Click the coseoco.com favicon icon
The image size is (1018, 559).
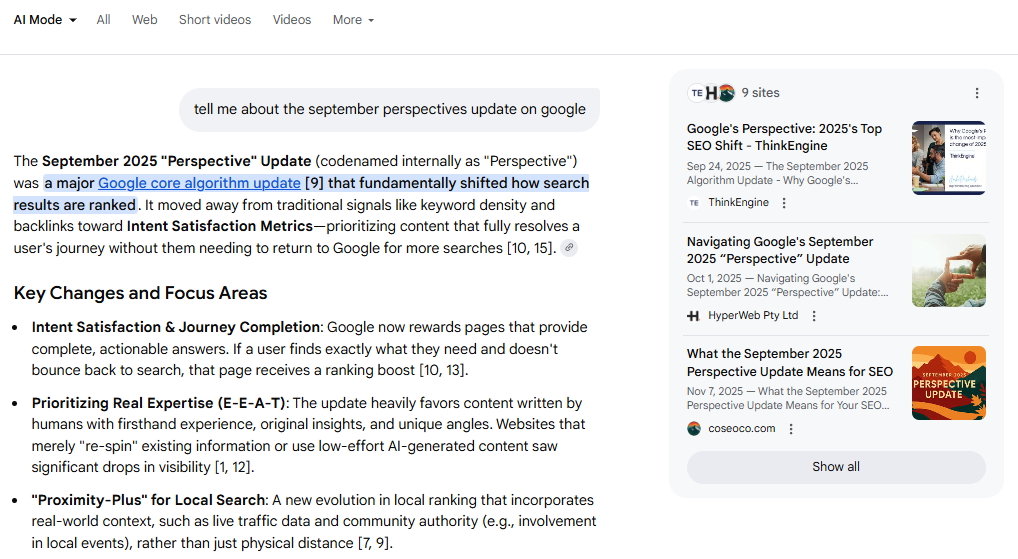[x=694, y=429]
